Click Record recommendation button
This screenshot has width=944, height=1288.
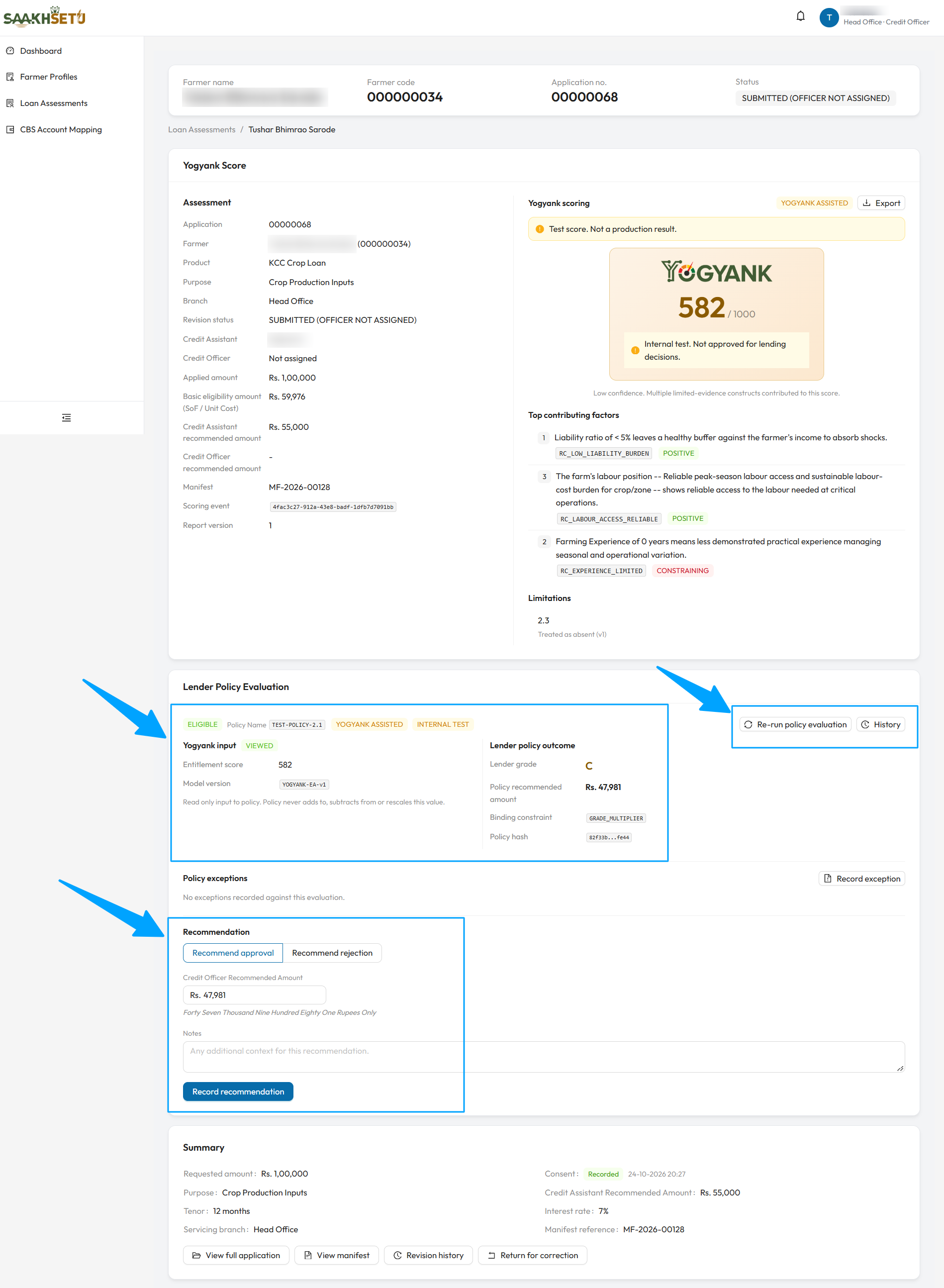[x=238, y=1091]
